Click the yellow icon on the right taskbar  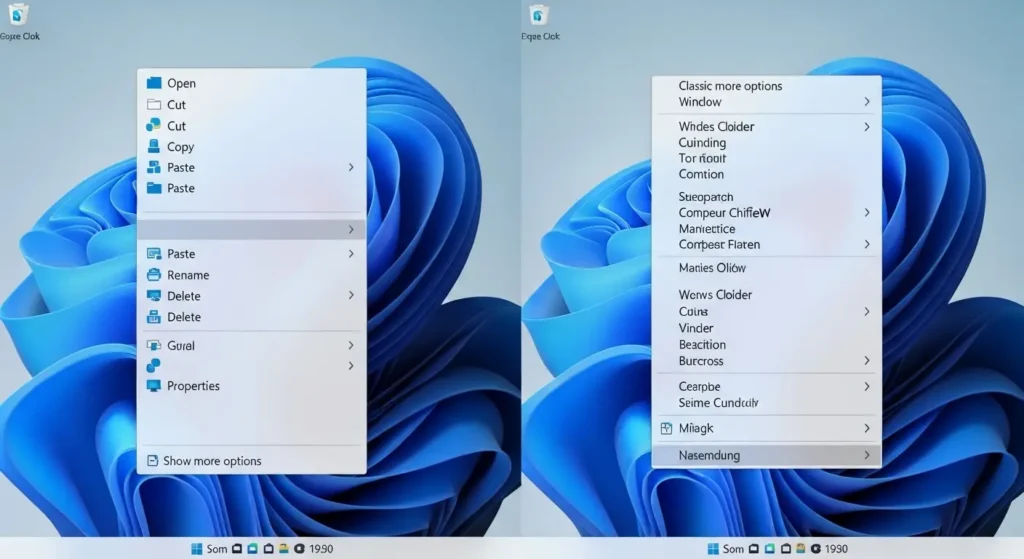click(x=801, y=549)
